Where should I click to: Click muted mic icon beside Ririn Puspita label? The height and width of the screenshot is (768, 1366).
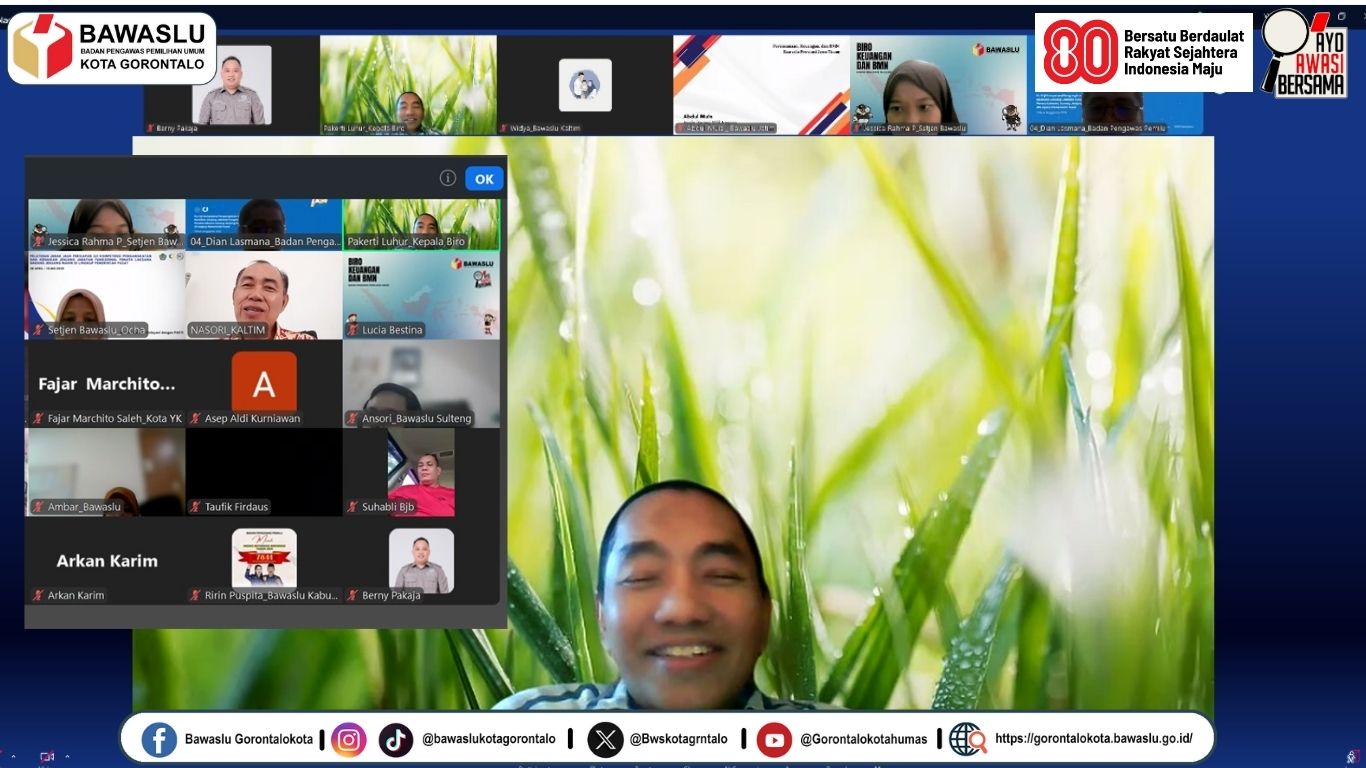[196, 595]
